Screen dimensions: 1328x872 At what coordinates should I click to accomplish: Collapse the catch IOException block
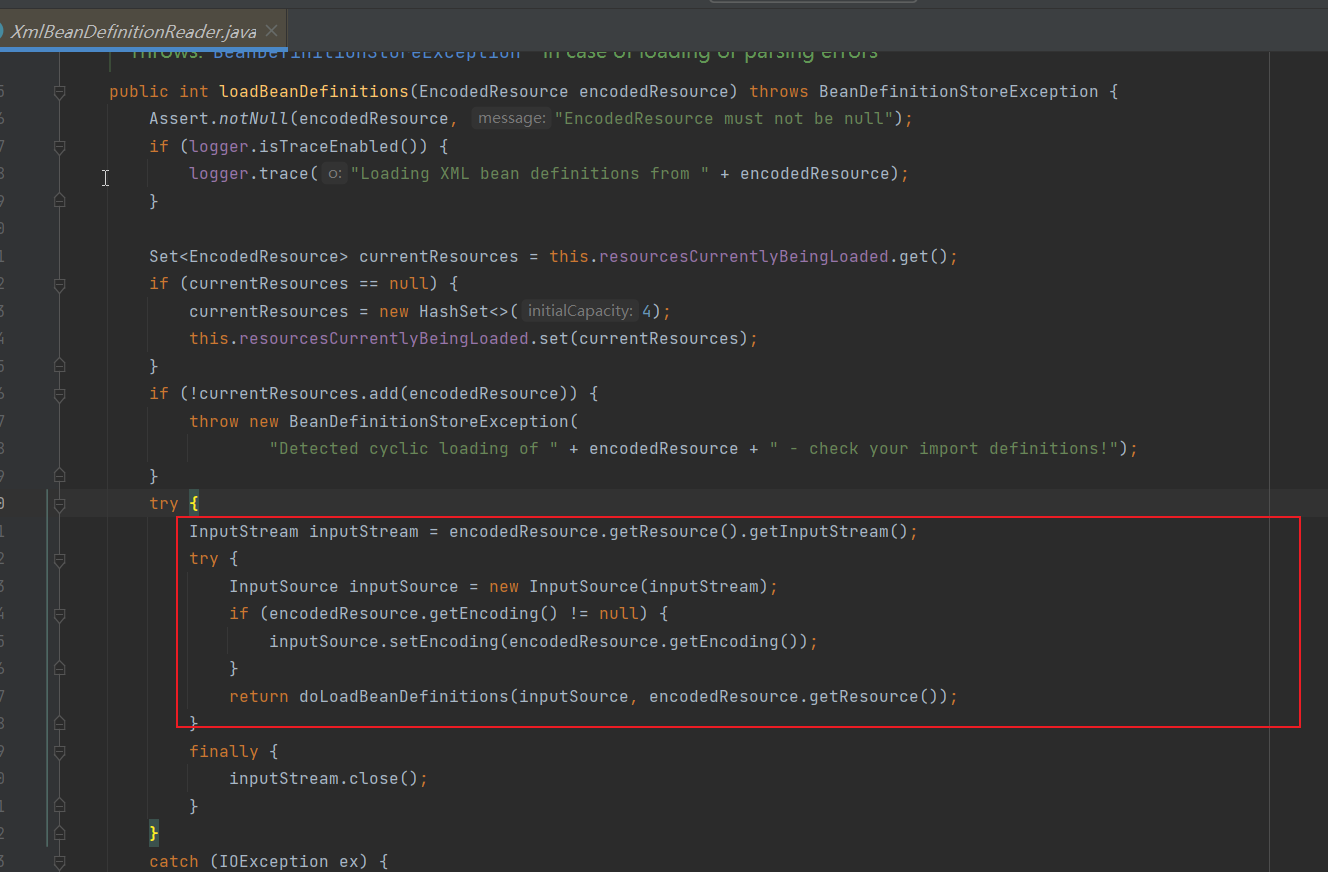(59, 862)
